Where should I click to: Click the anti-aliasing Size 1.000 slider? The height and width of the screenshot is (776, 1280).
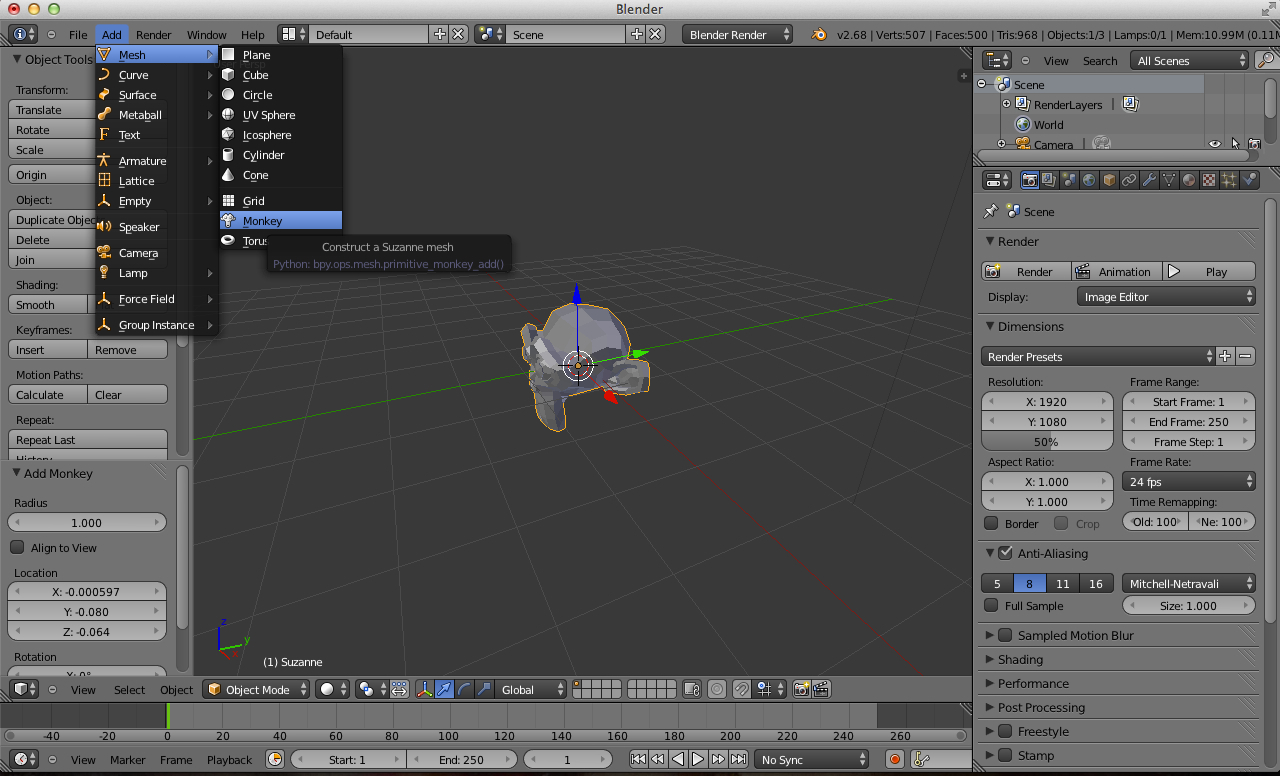click(x=1189, y=605)
